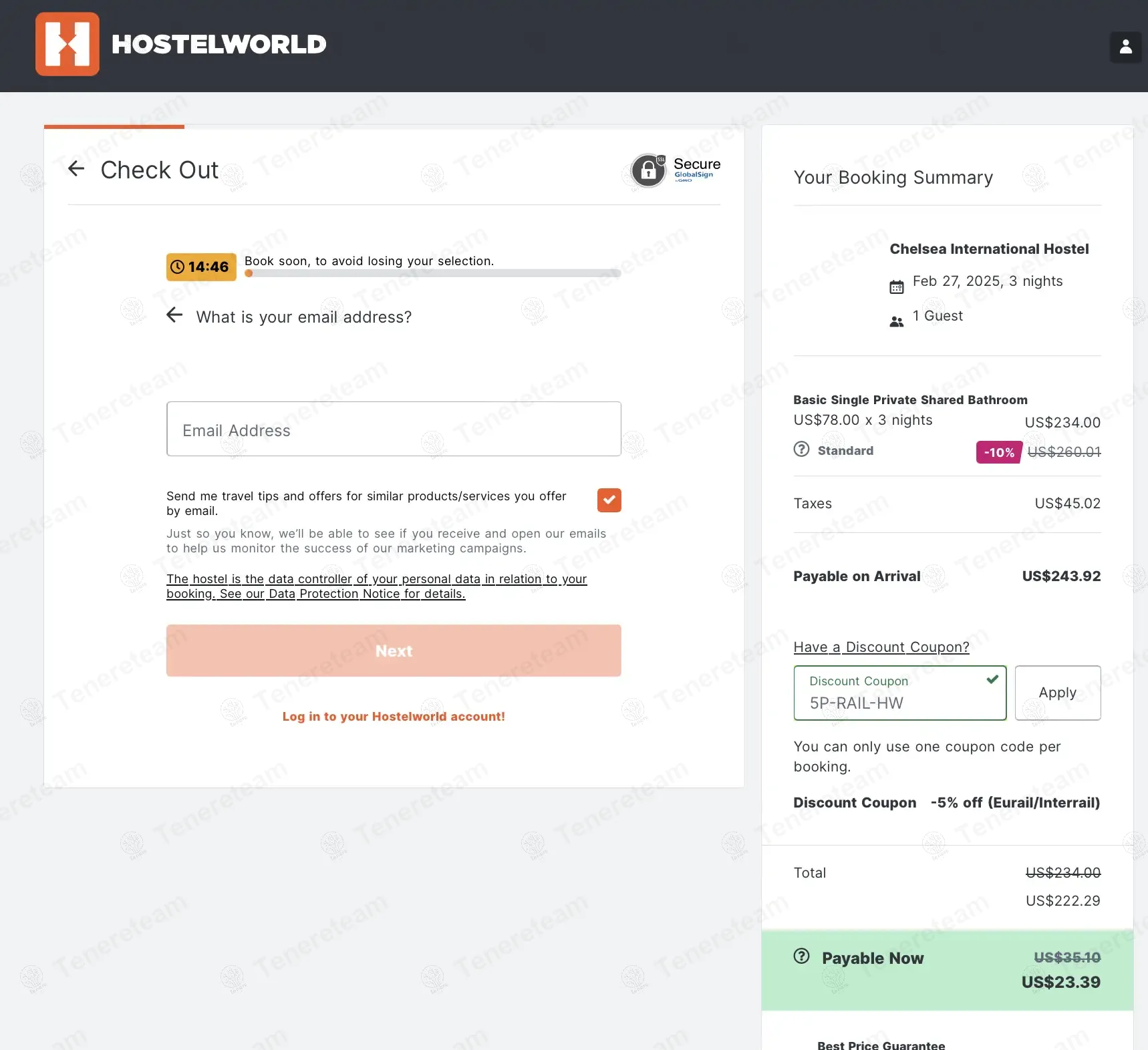Click the Apply coupon button
1148x1050 pixels.
[x=1057, y=693]
